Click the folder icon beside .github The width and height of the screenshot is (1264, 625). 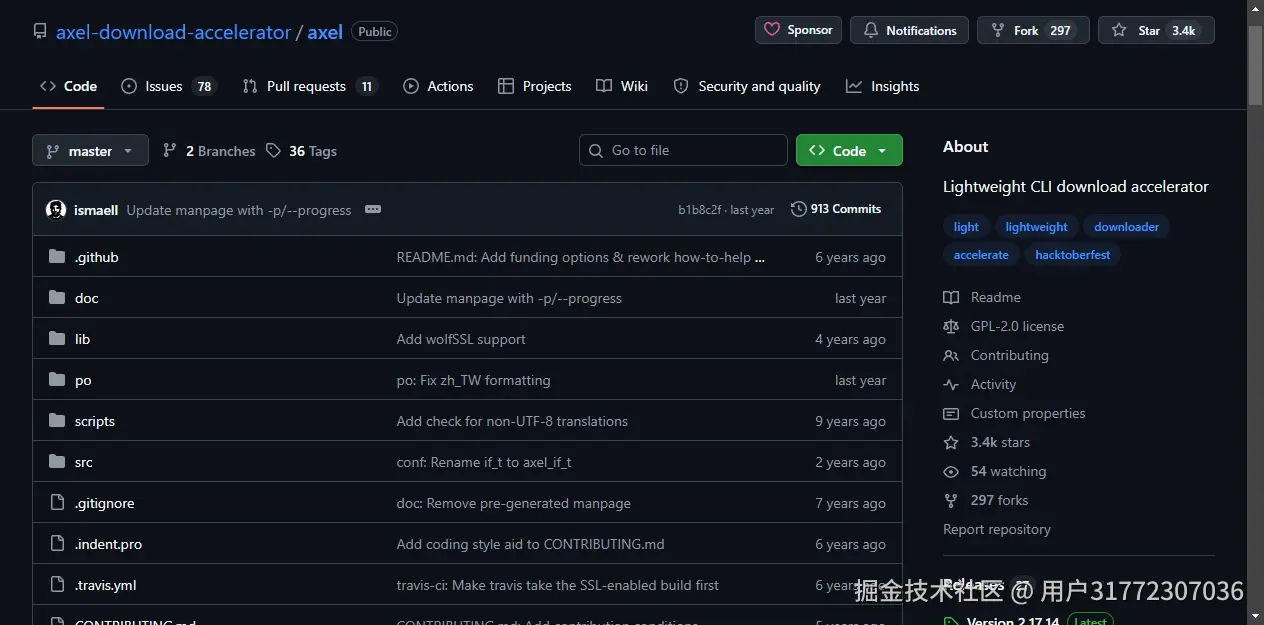pyautogui.click(x=57, y=257)
